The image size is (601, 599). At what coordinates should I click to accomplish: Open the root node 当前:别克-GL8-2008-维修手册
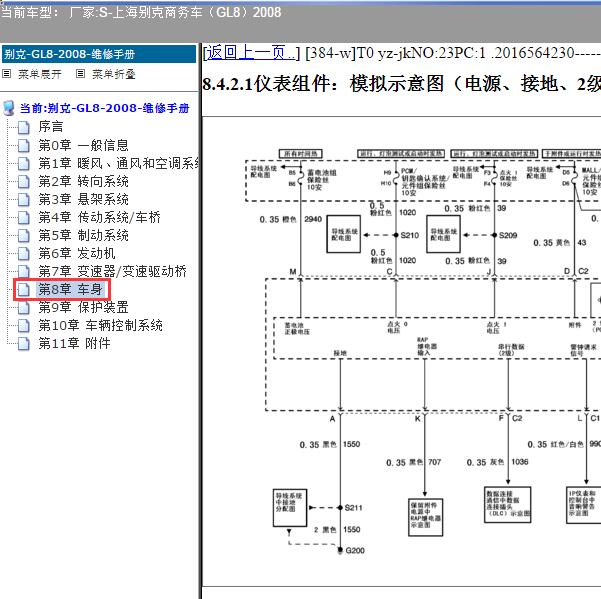coord(105,108)
